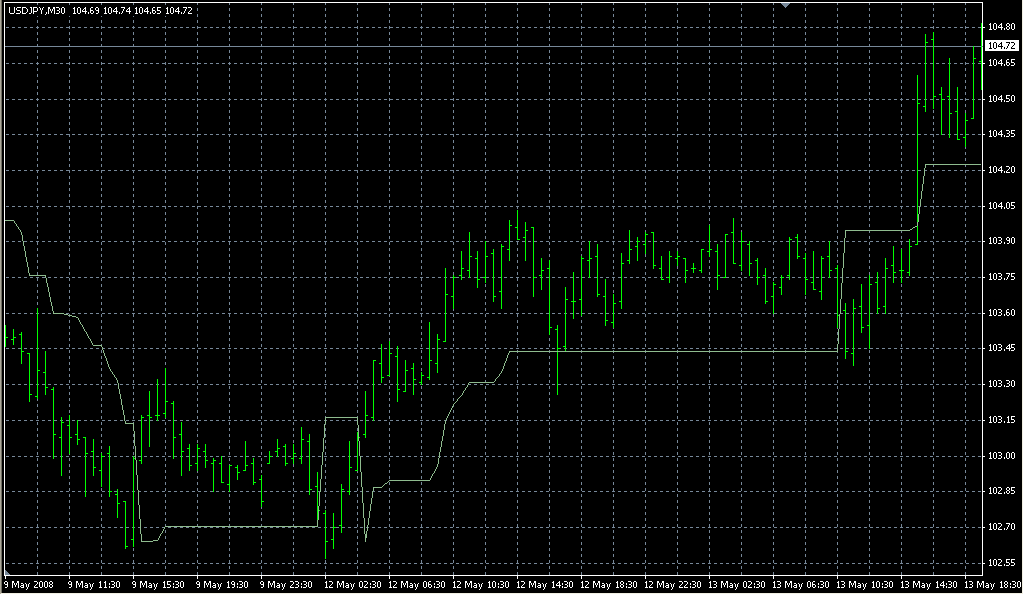Image resolution: width=1024 pixels, height=594 pixels.
Task: Click the gray chart shift triangle marker
Action: pyautogui.click(x=786, y=6)
